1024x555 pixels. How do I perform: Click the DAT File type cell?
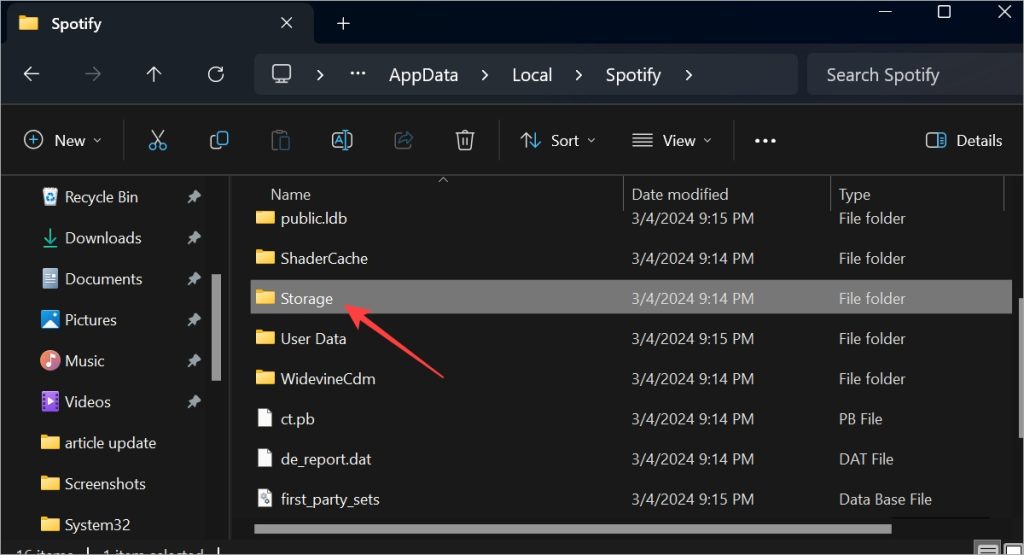pos(866,459)
